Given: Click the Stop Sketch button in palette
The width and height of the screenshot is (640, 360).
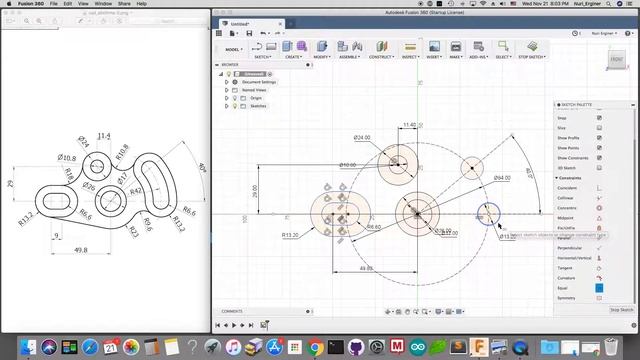Looking at the screenshot, I should 621,310.
